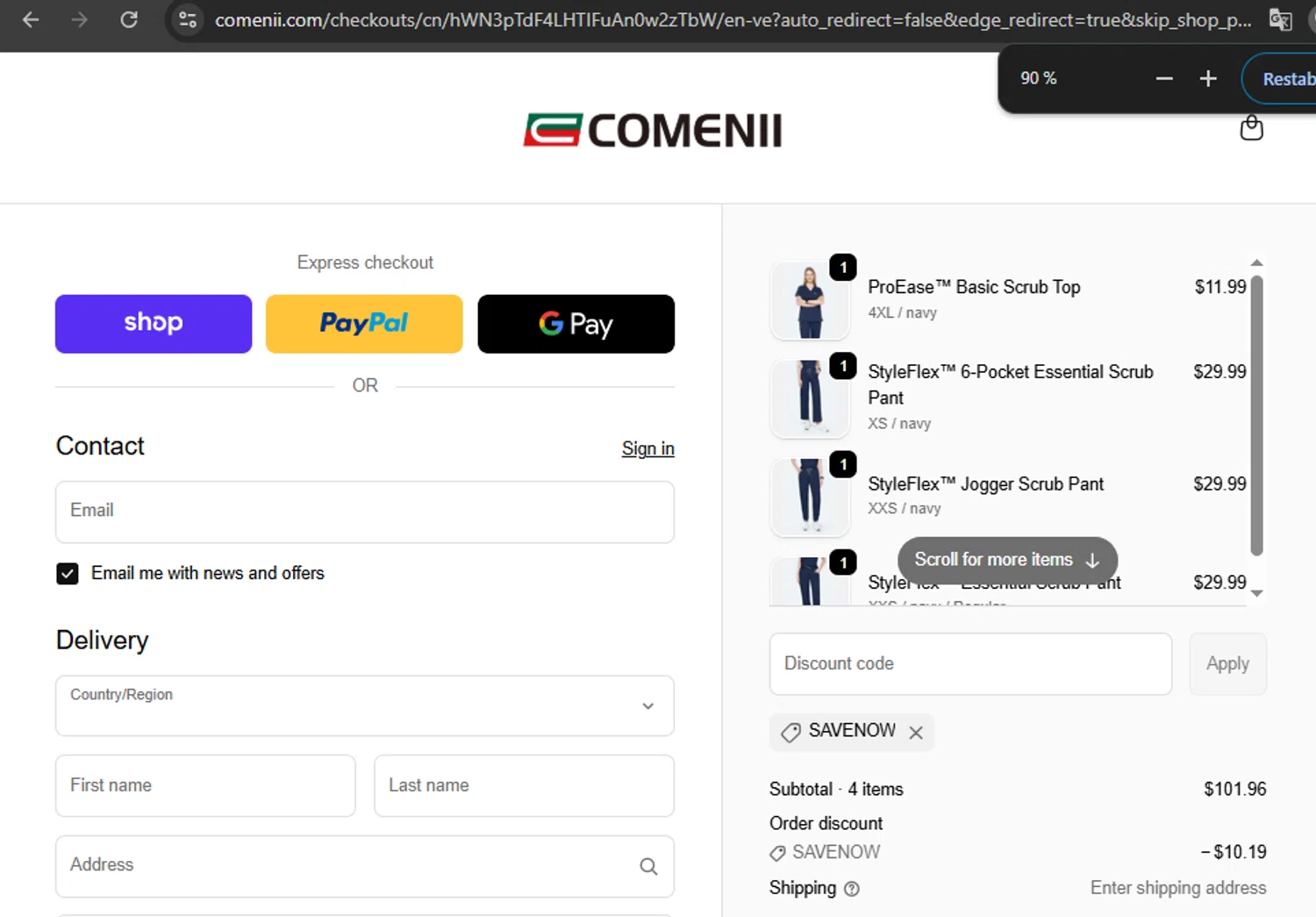Viewport: 1316px width, 917px height.
Task: Click the discount amount −$10.19
Action: pos(1234,852)
